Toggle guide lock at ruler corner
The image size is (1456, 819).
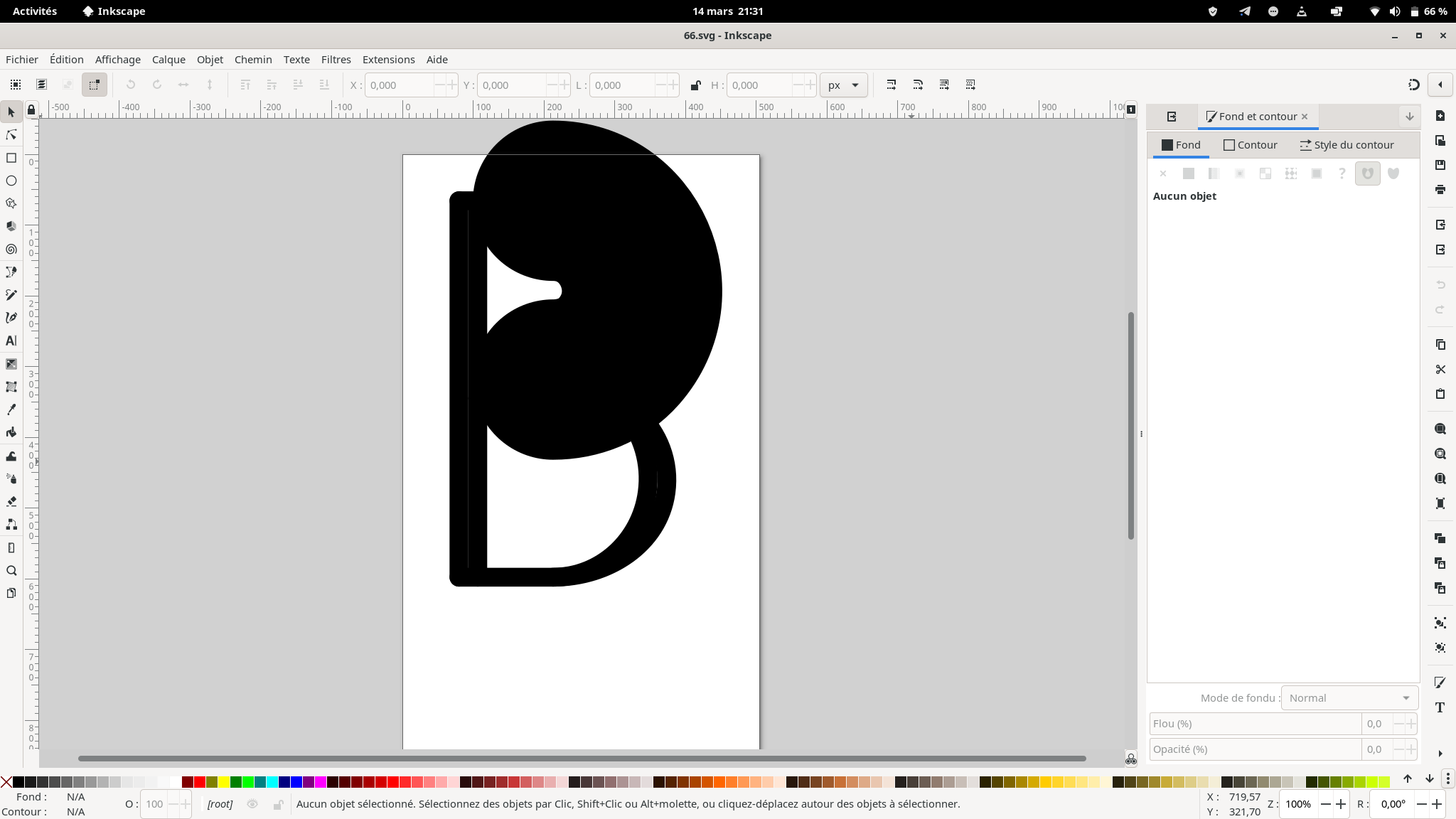coord(31,109)
